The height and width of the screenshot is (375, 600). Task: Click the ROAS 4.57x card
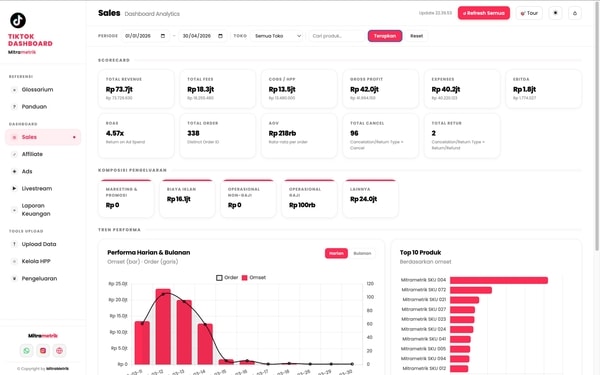point(136,136)
